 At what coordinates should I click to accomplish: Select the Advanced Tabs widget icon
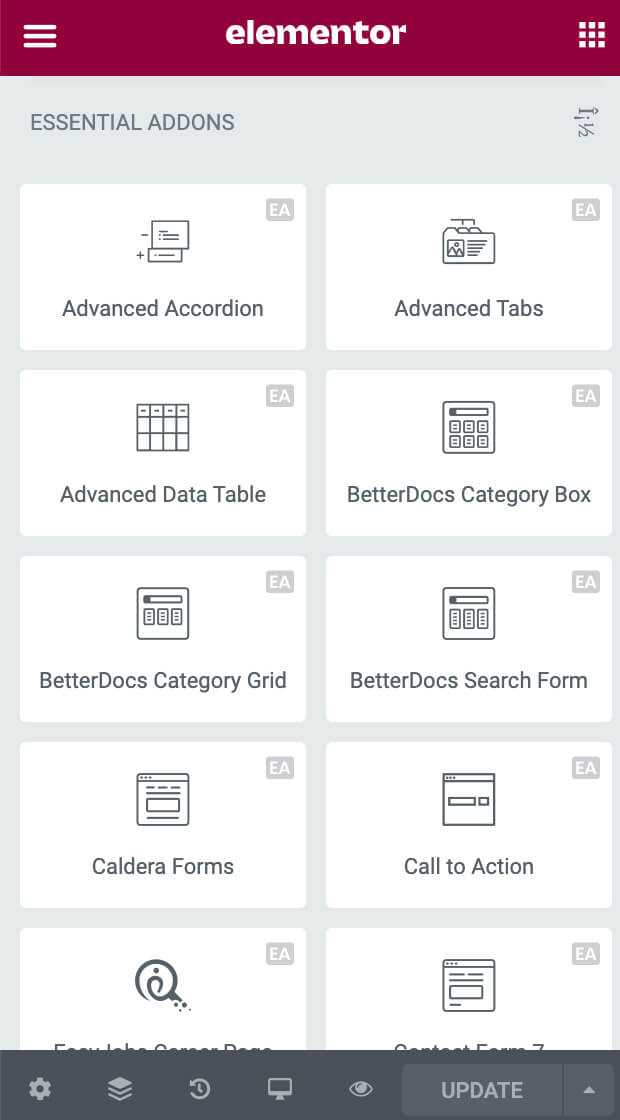468,241
